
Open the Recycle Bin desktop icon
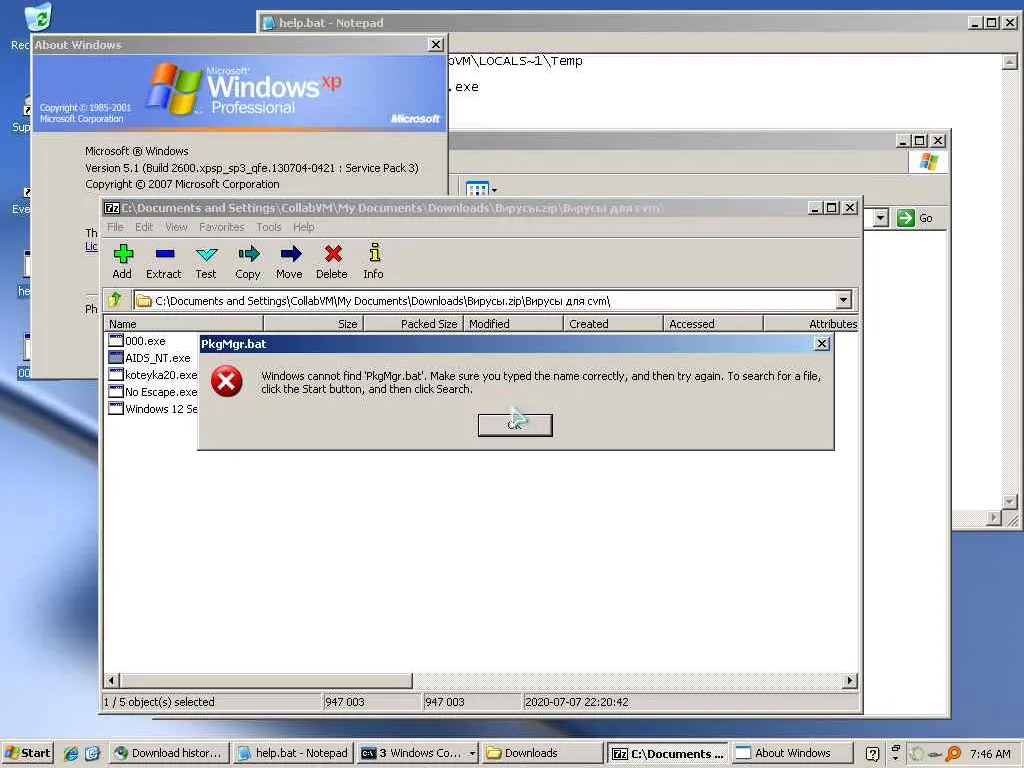click(x=39, y=16)
